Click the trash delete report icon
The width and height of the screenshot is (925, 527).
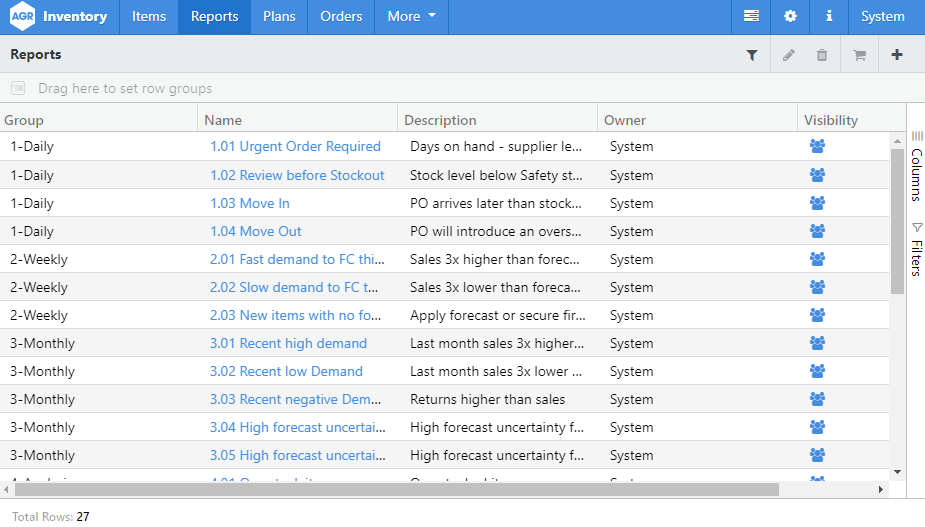[x=822, y=55]
